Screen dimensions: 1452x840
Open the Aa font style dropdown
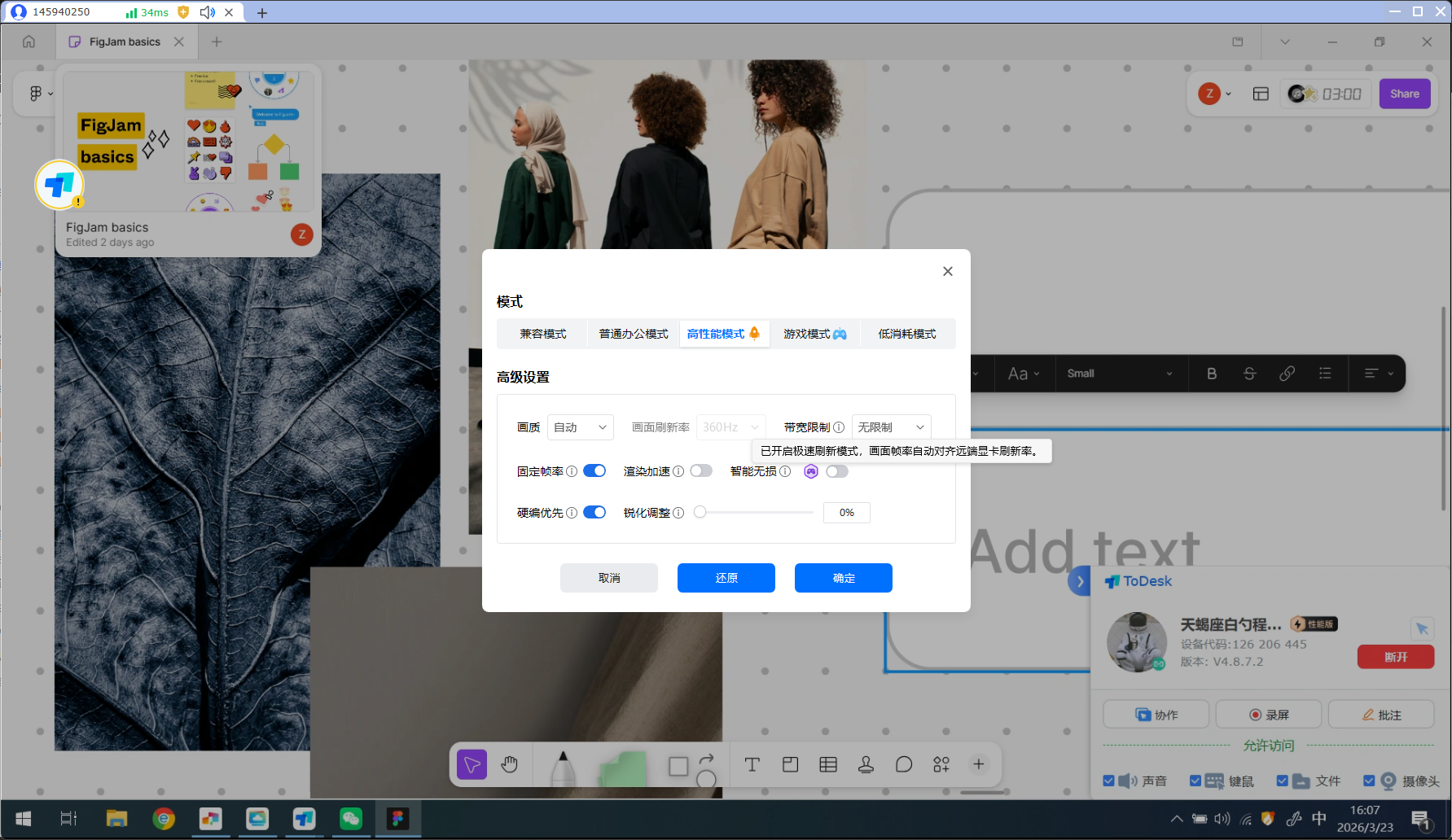pyautogui.click(x=1024, y=374)
